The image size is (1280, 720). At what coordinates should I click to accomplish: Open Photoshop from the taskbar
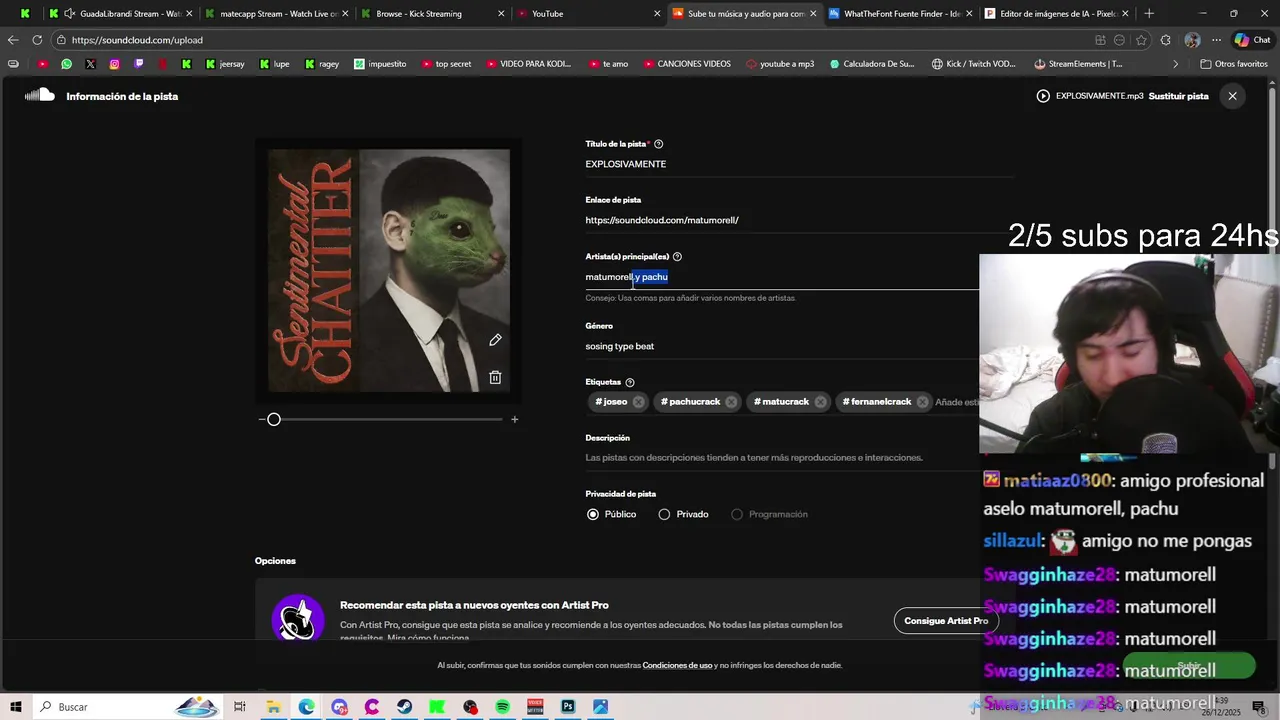pyautogui.click(x=568, y=707)
